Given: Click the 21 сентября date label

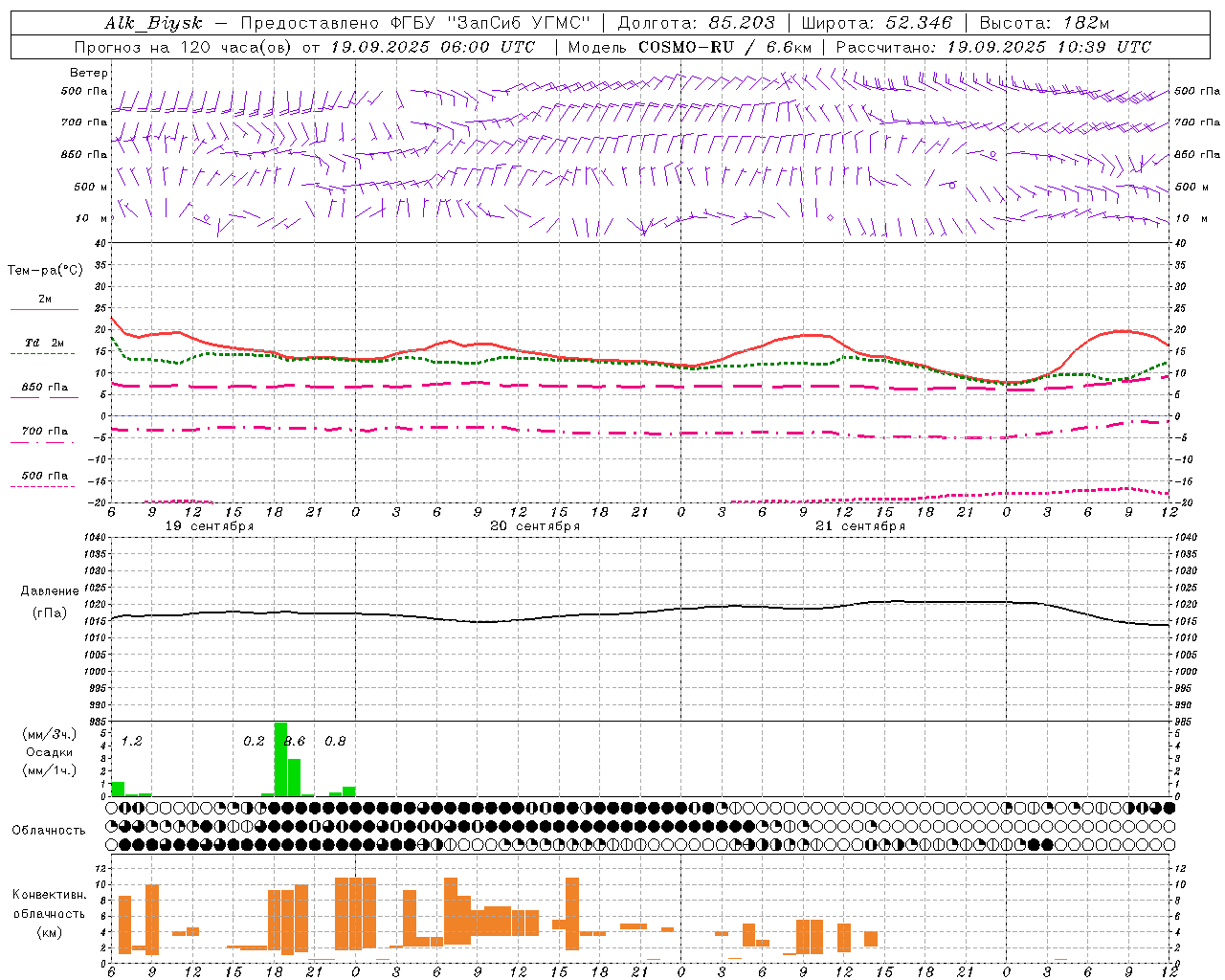Looking at the screenshot, I should pos(860,526).
